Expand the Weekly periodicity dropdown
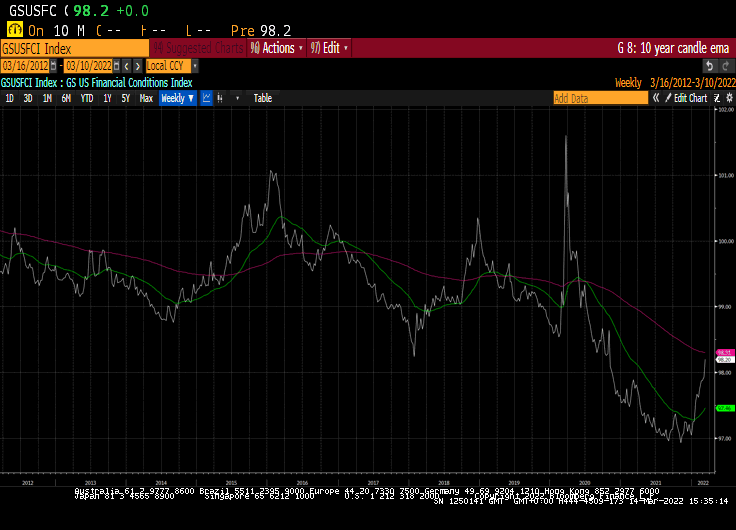Viewport: 736px width, 530px height. 178,98
